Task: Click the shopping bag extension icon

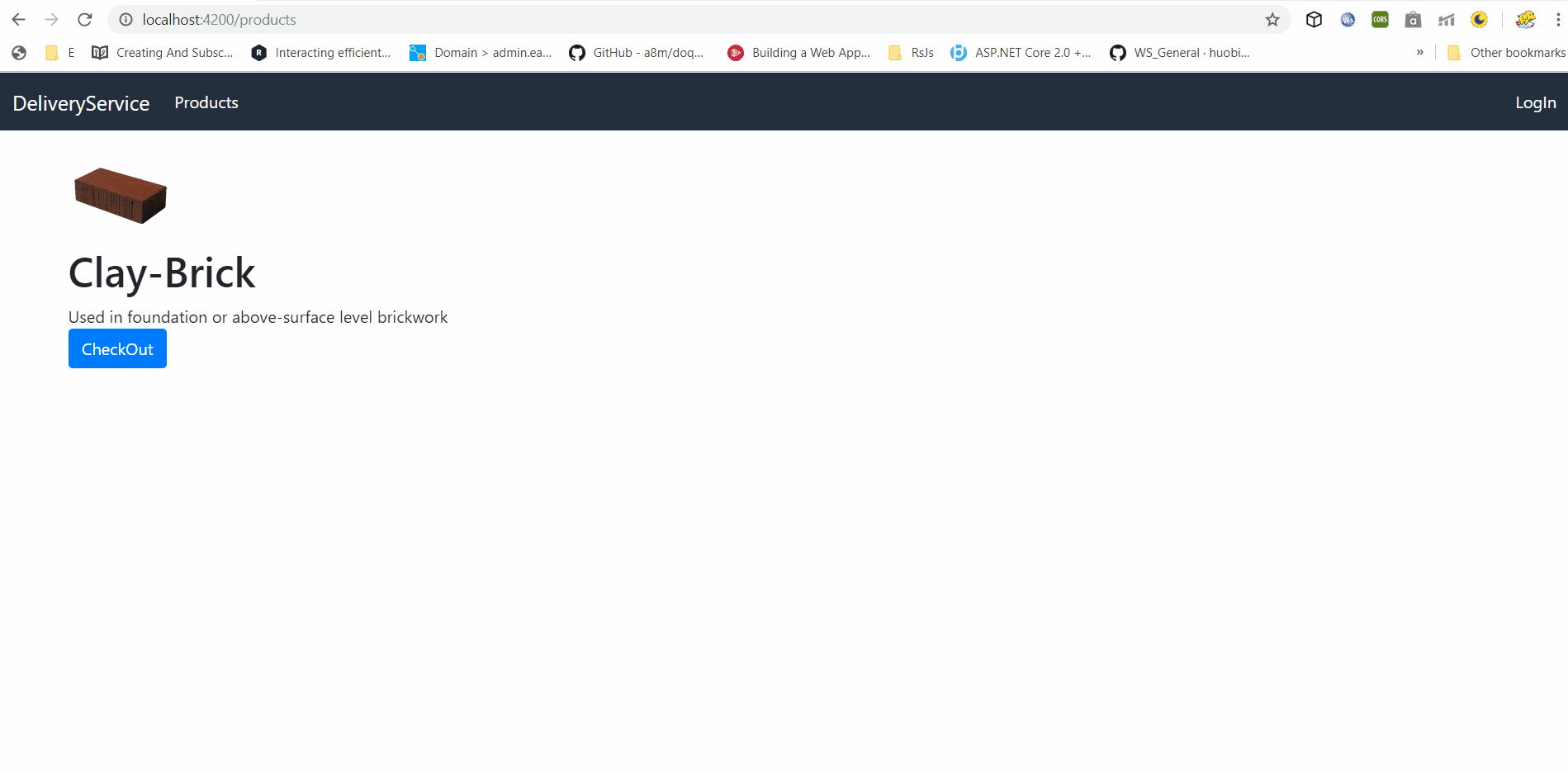Action: click(1412, 19)
